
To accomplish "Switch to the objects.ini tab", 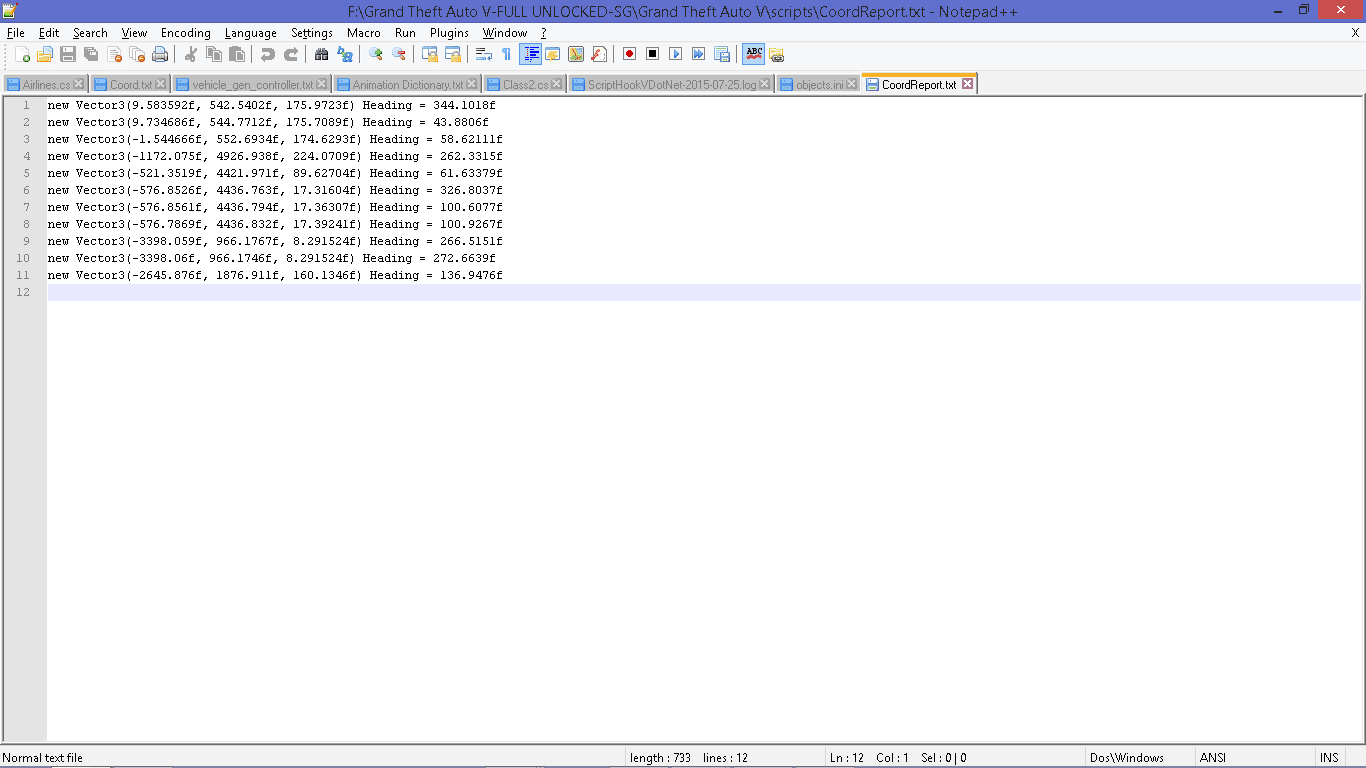I will click(x=820, y=85).
